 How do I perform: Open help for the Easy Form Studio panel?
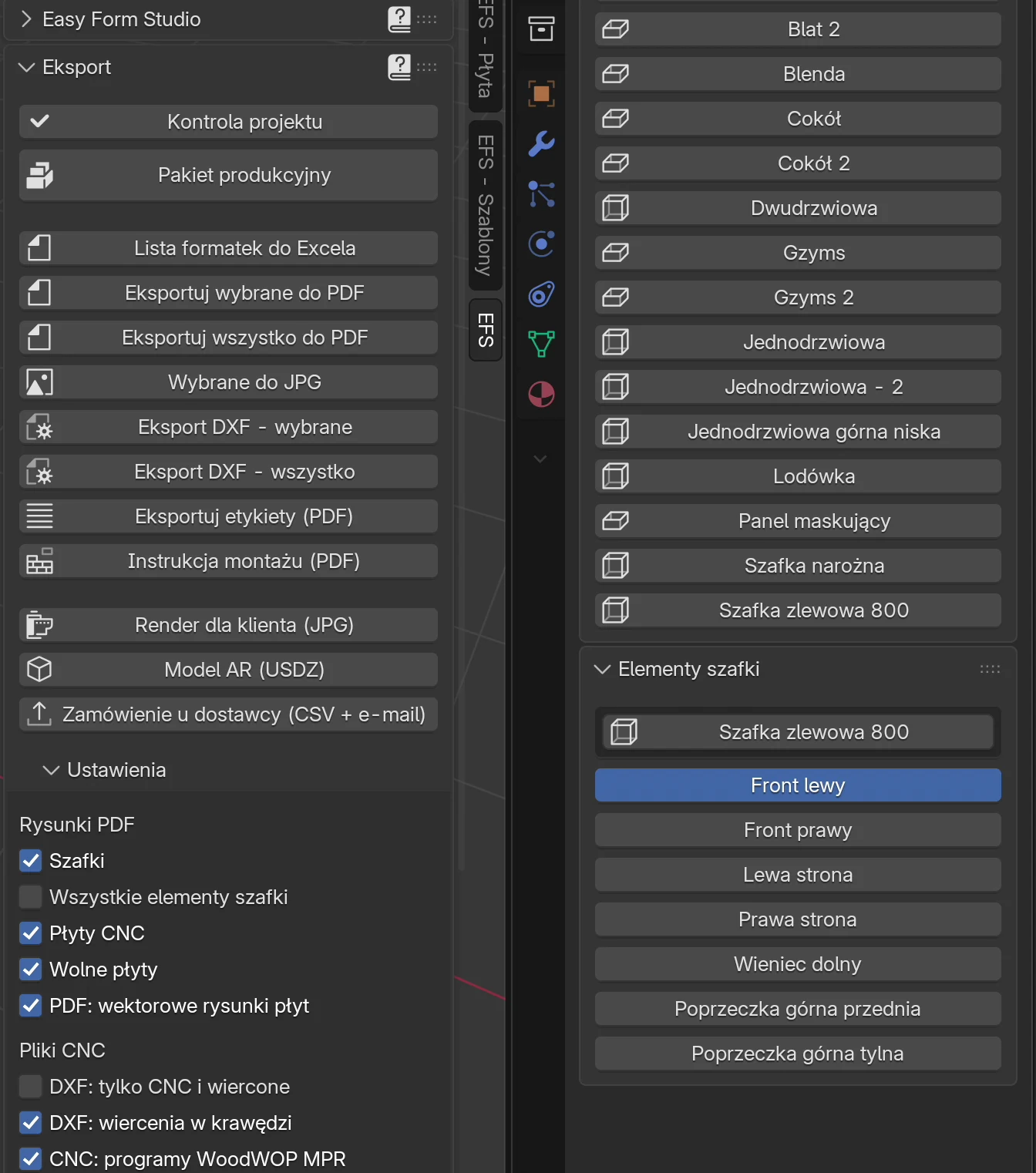pos(399,19)
